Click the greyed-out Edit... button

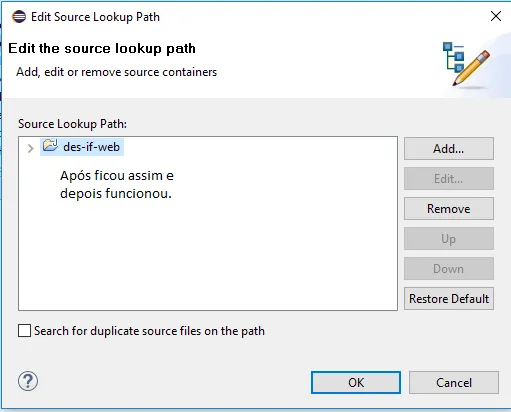coord(449,179)
